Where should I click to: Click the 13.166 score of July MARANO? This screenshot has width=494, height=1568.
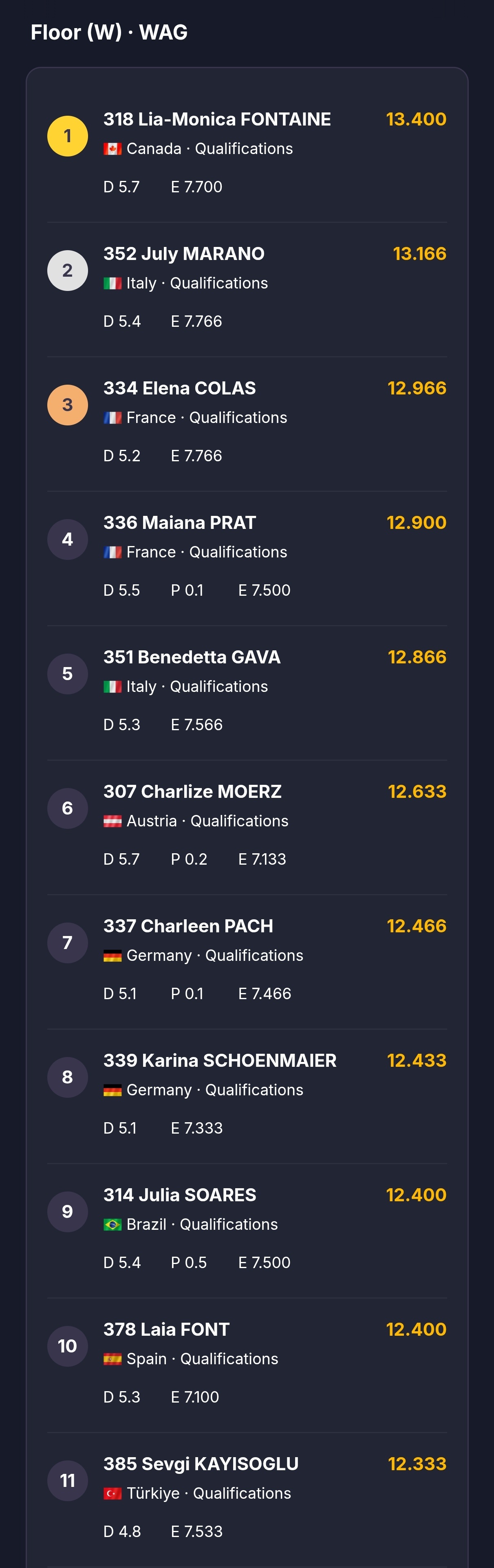[x=420, y=253]
